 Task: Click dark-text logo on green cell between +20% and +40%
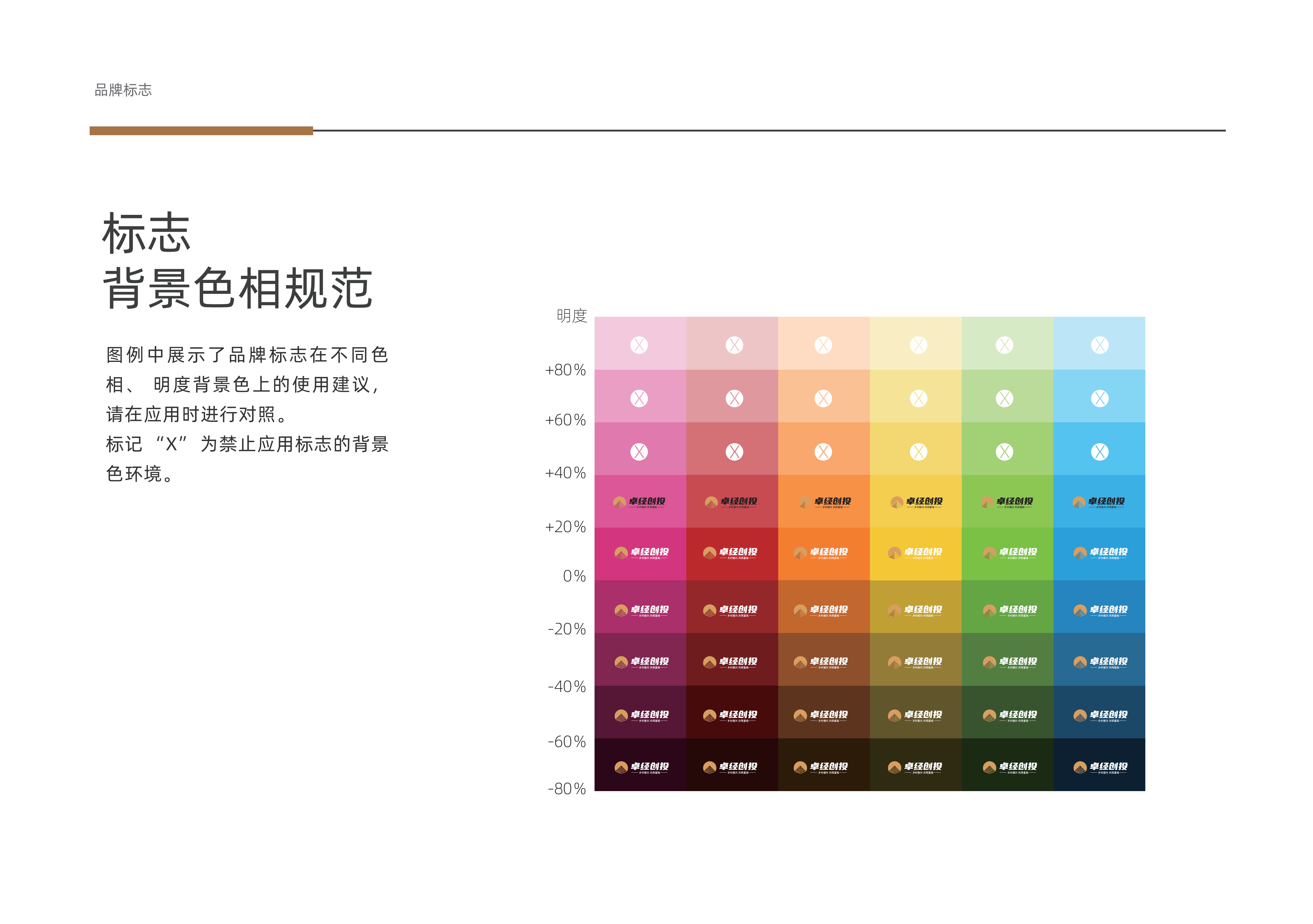point(1007,503)
